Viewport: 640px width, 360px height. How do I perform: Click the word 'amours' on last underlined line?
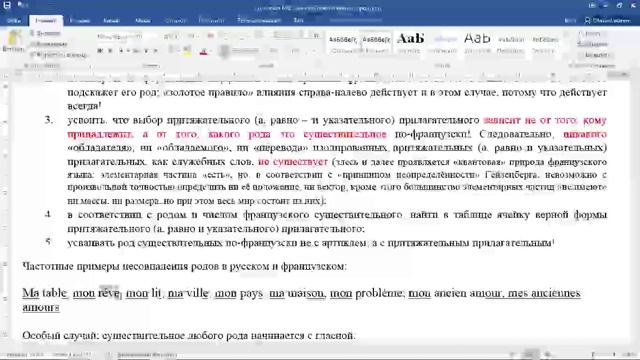pyautogui.click(x=41, y=307)
